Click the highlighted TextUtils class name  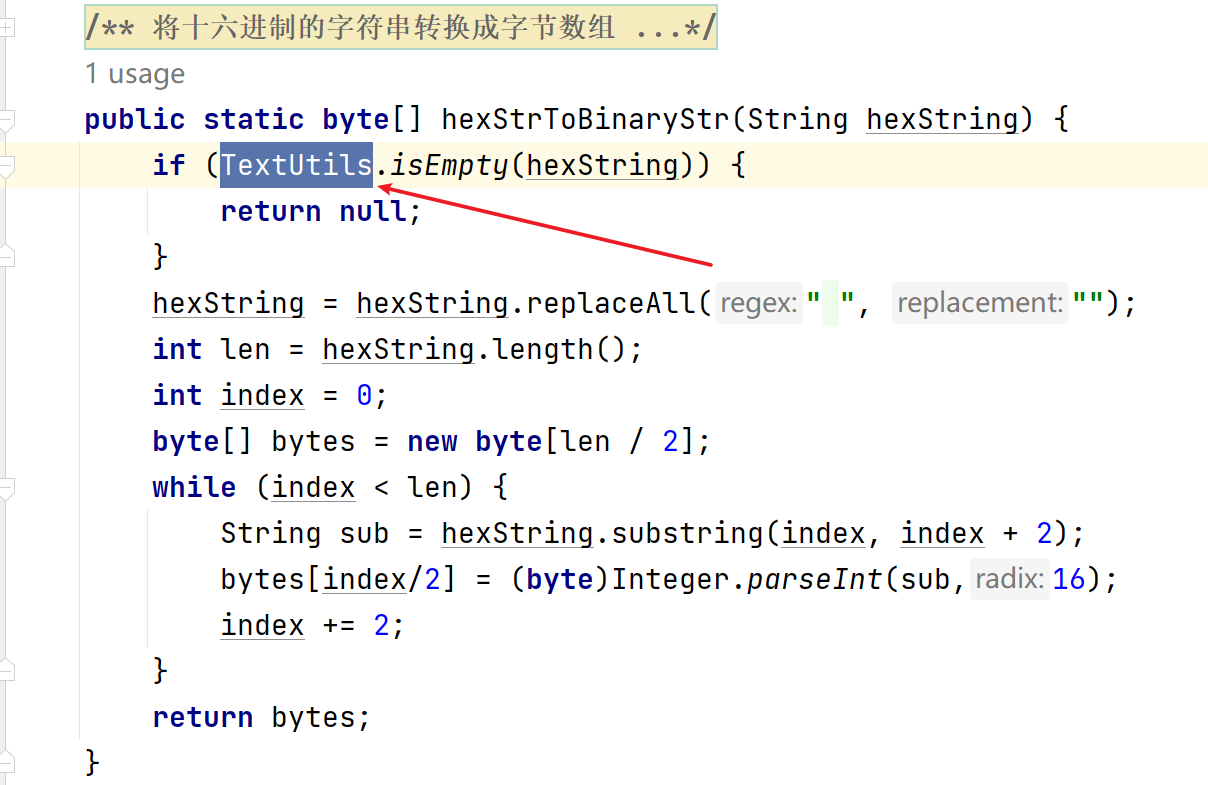coord(297,165)
